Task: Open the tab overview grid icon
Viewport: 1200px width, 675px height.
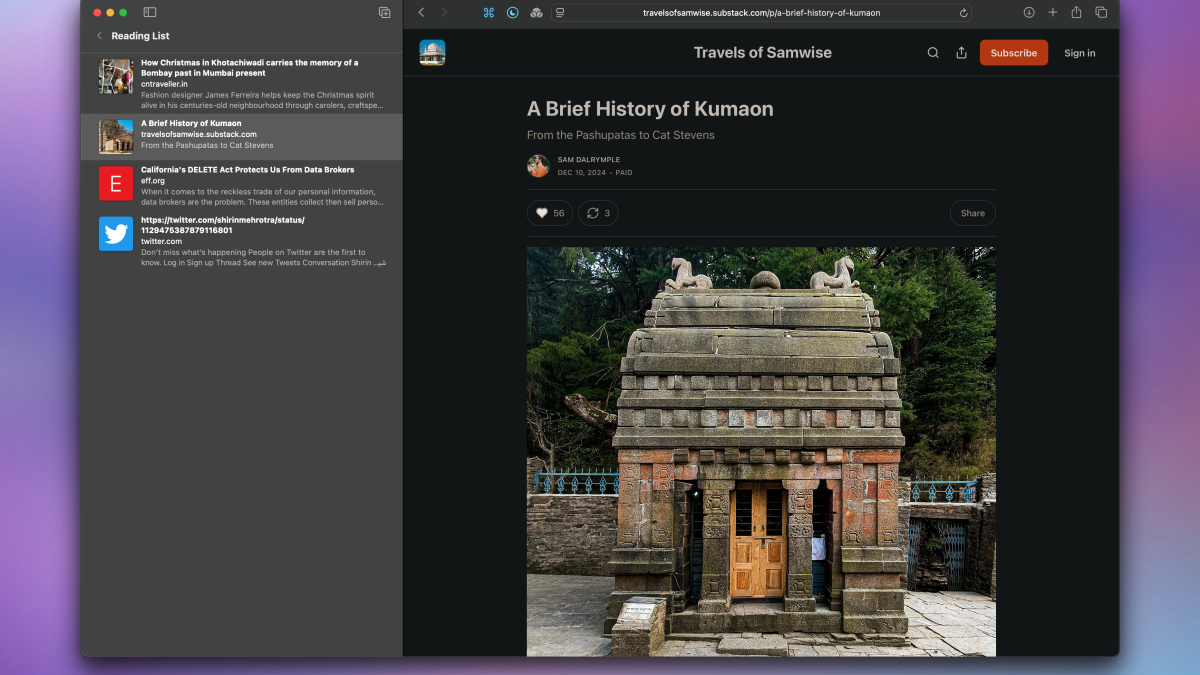Action: click(1100, 12)
